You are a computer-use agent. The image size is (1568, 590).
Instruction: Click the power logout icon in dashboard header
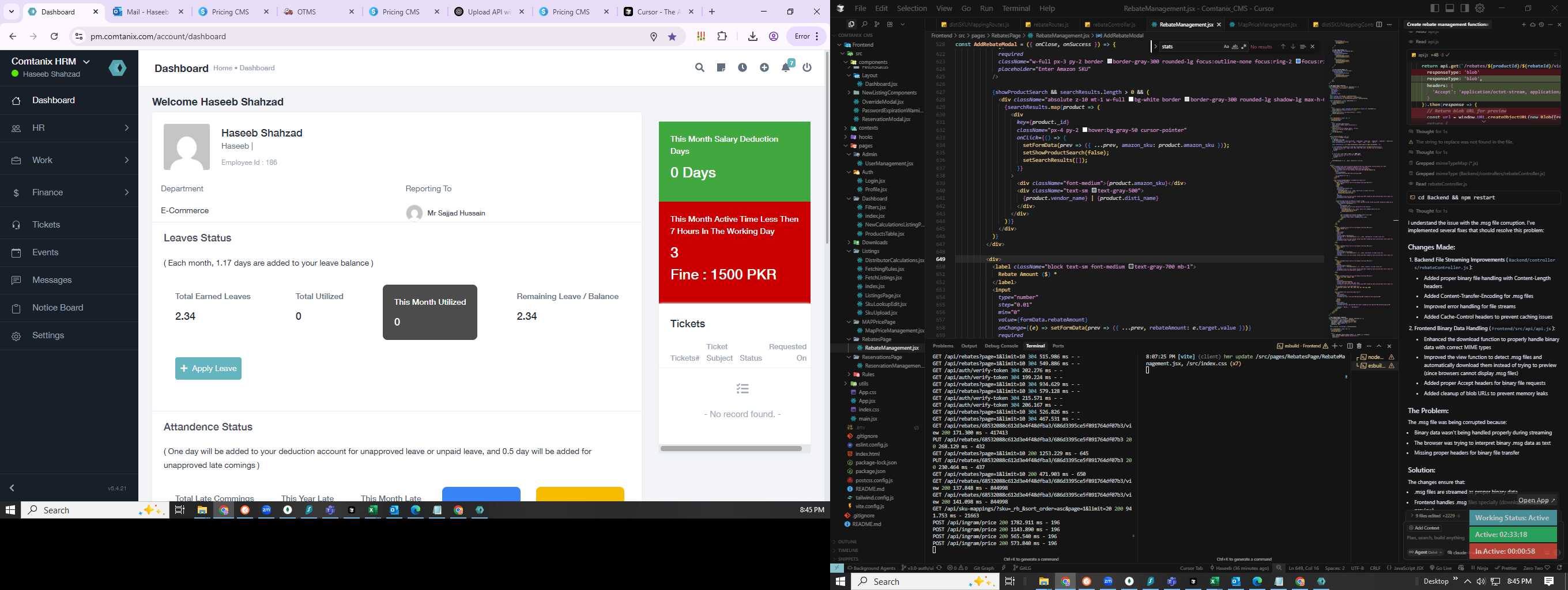coord(807,67)
